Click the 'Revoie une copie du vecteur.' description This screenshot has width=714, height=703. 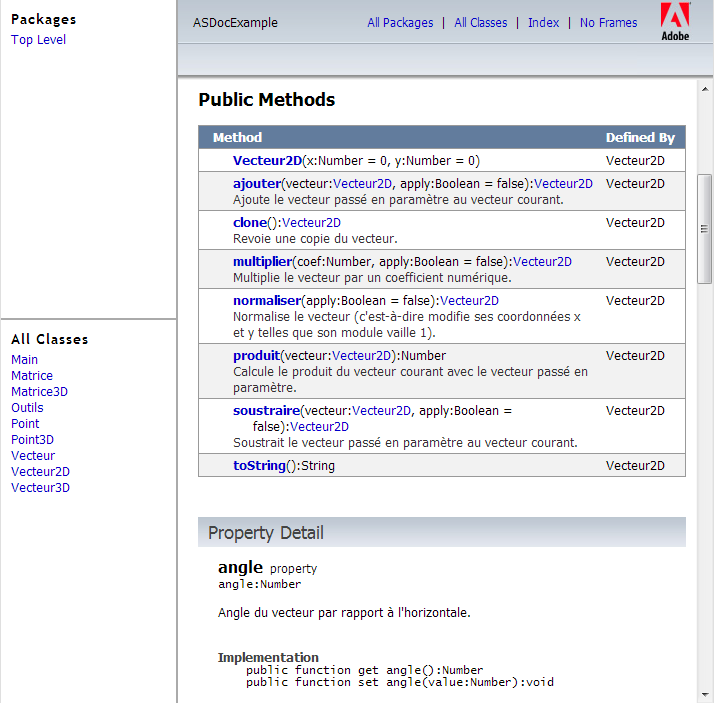(x=315, y=239)
